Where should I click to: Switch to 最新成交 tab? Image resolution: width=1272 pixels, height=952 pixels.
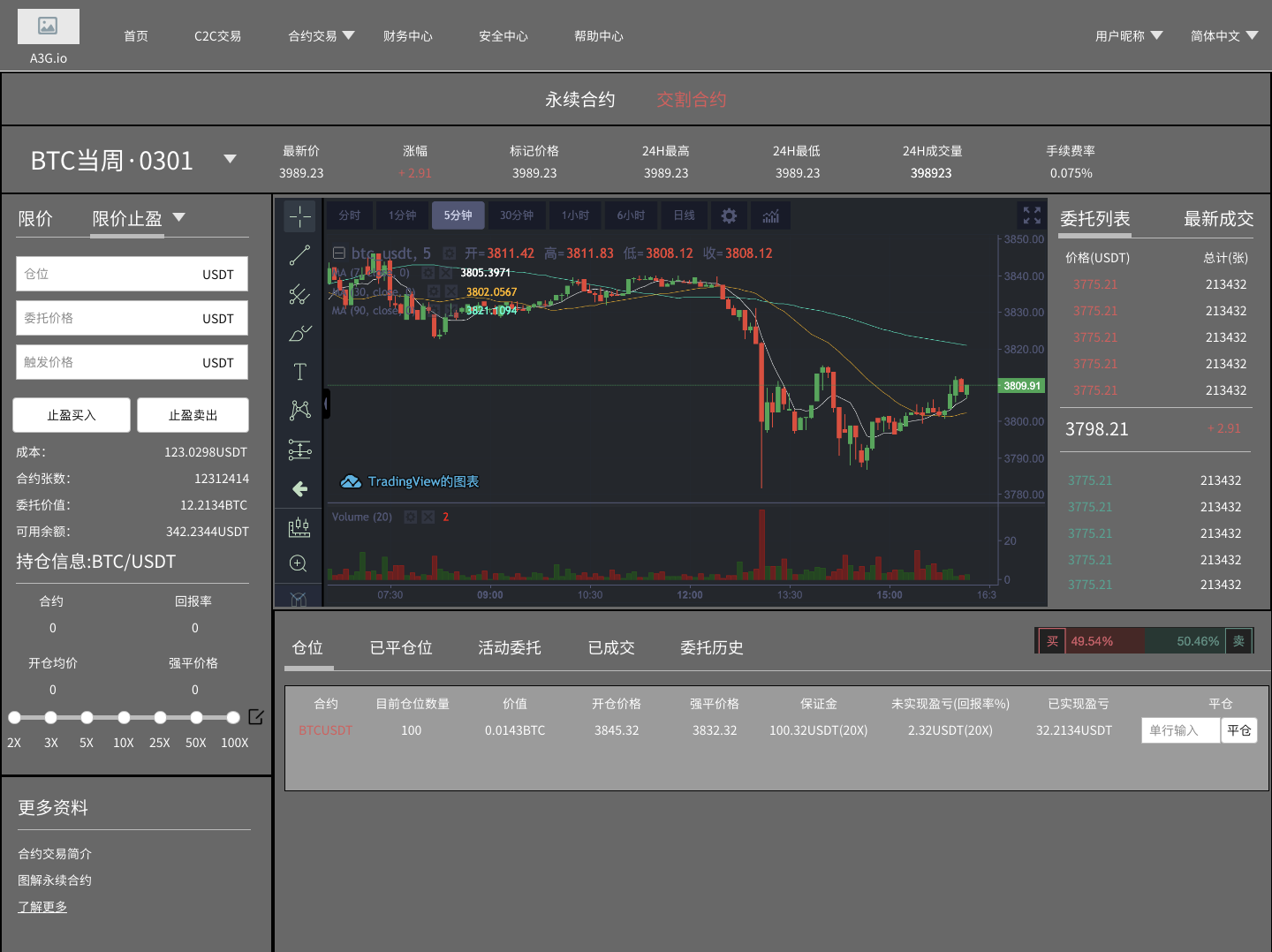pos(1219,219)
